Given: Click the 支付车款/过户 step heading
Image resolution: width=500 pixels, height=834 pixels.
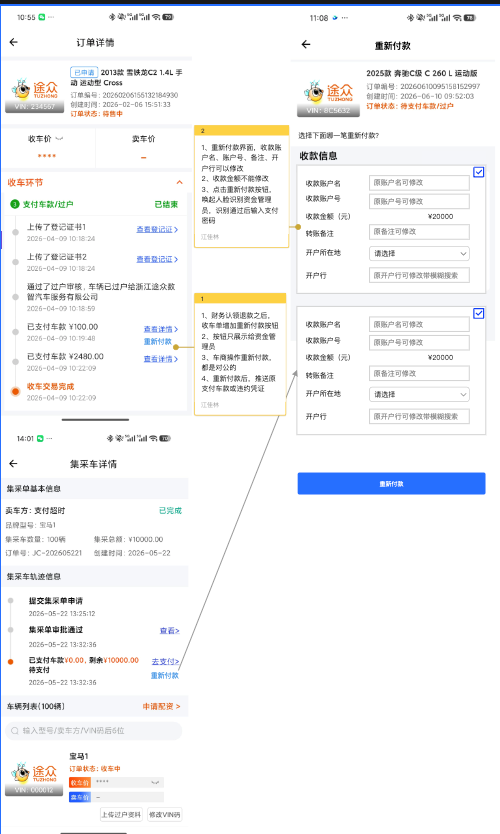Looking at the screenshot, I should (x=48, y=204).
